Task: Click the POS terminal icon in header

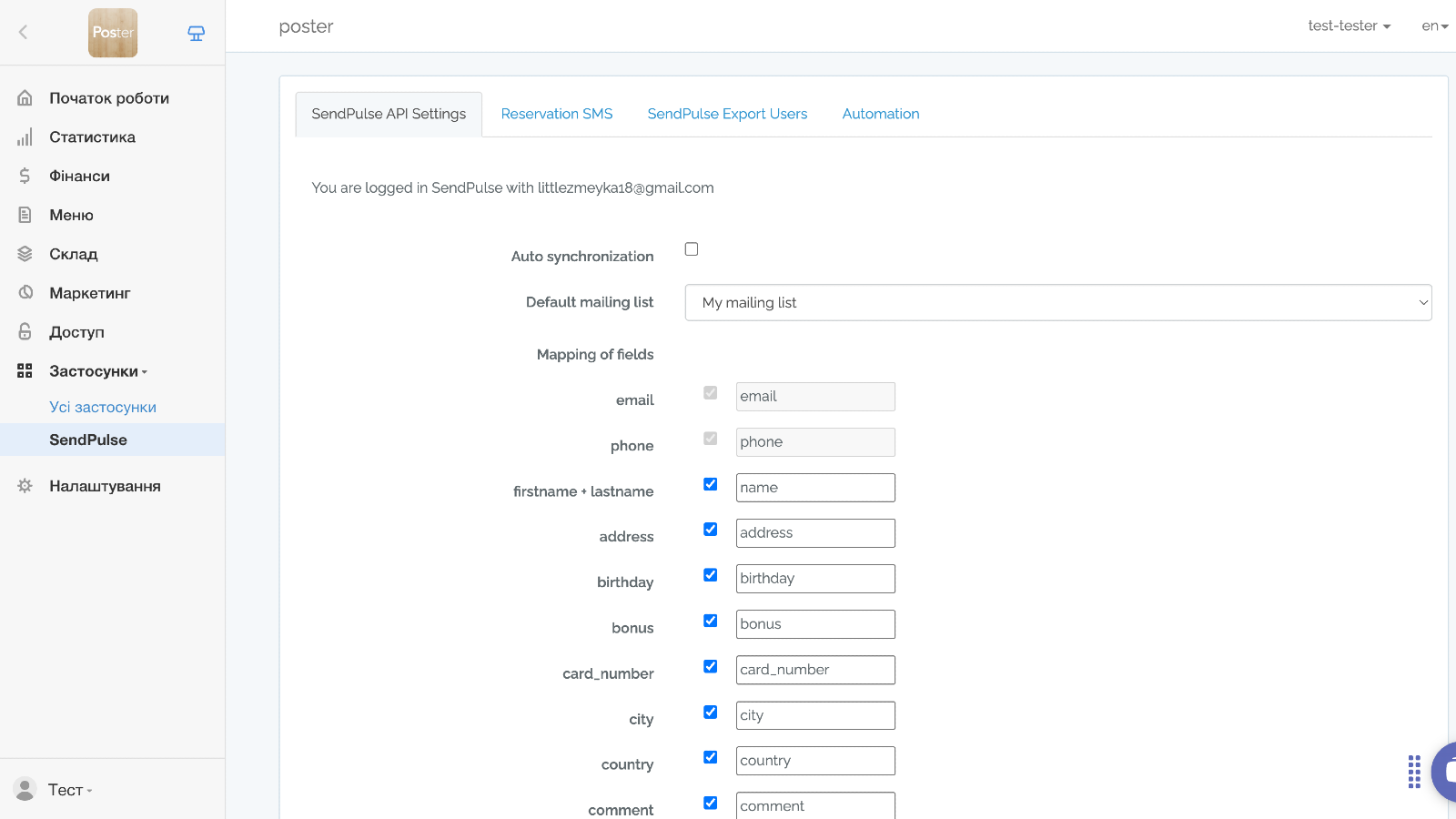Action: 196,34
